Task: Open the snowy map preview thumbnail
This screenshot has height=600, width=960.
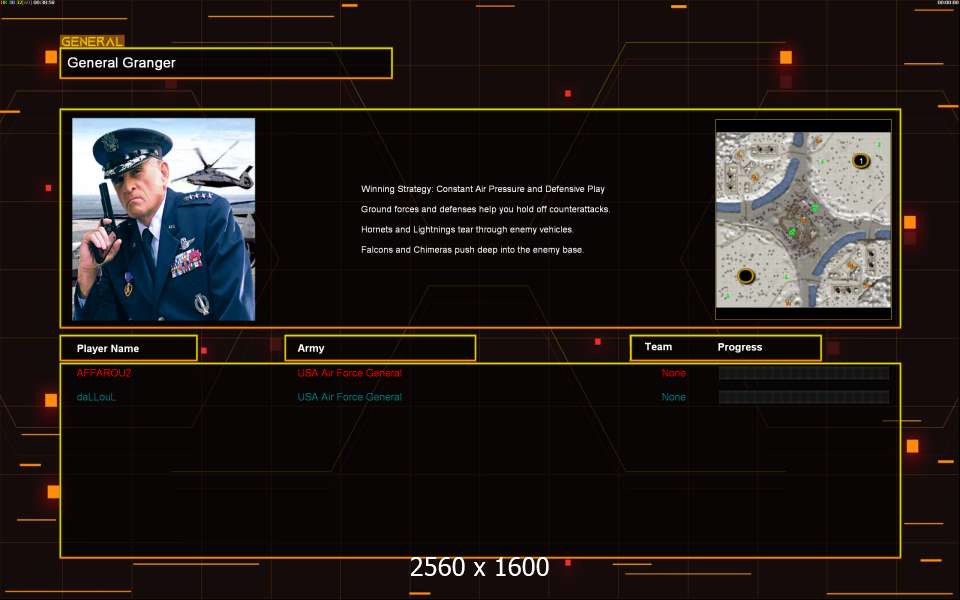Action: tap(803, 219)
